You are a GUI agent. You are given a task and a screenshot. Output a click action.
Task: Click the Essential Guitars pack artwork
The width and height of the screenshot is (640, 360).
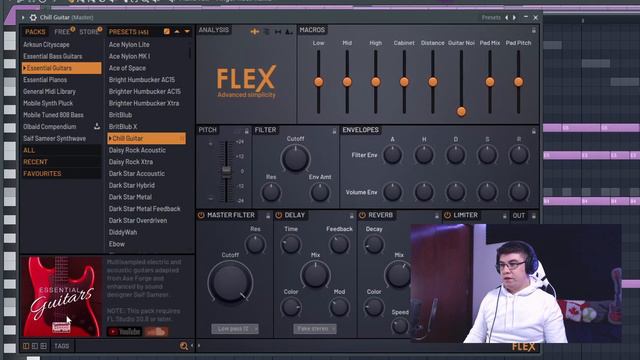62,297
